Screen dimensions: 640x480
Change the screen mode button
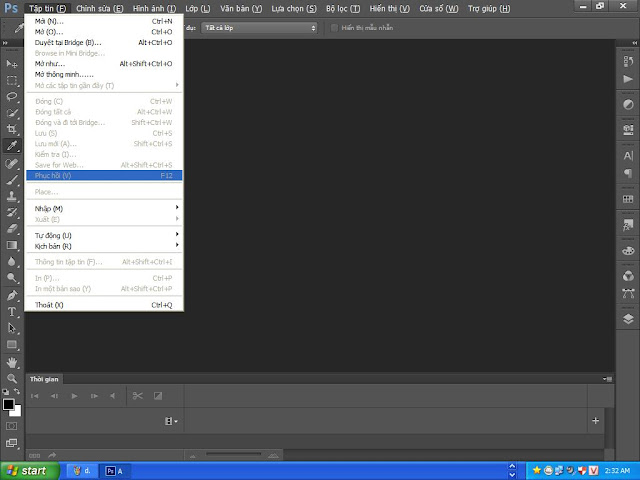pos(11,443)
